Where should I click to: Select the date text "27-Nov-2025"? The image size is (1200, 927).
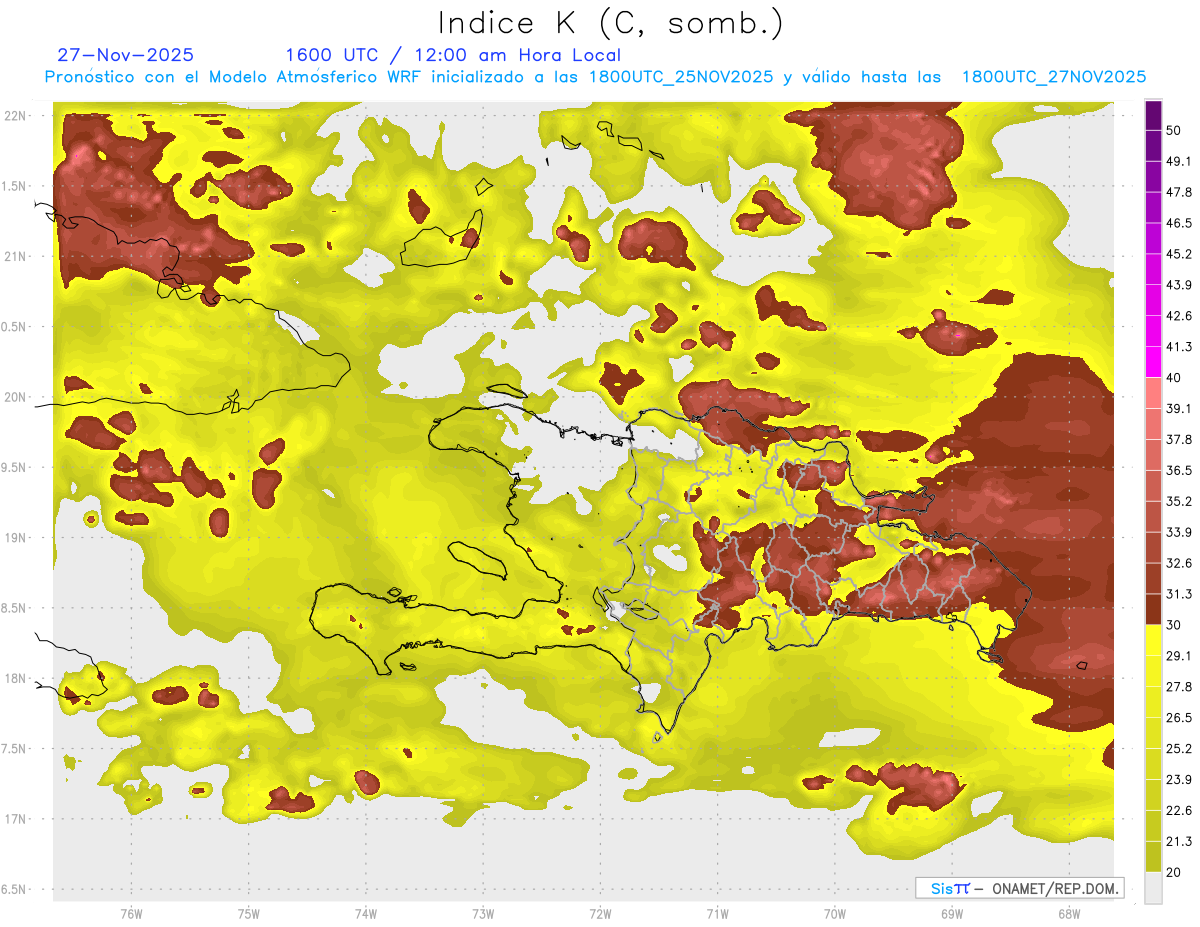[x=126, y=55]
